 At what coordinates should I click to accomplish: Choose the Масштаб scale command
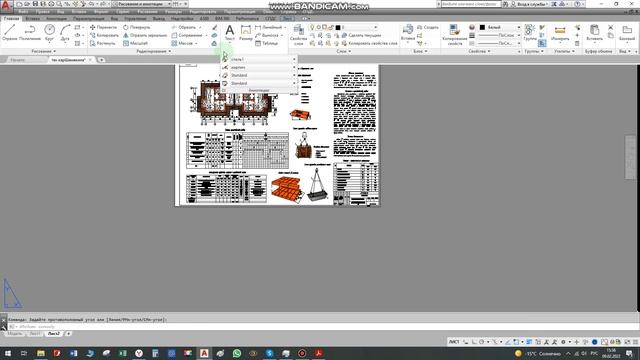(136, 43)
